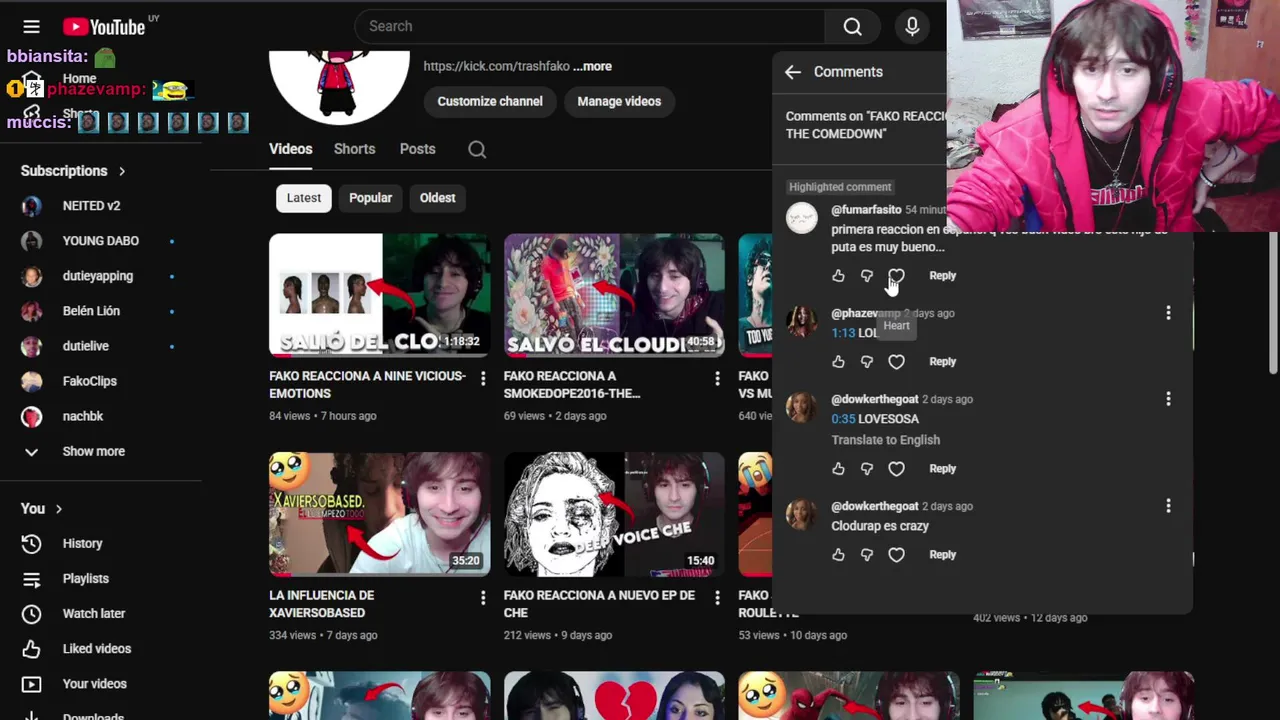The image size is (1280, 720).
Task: Open DEEP VOICE CHE video thumbnail
Action: point(614,515)
